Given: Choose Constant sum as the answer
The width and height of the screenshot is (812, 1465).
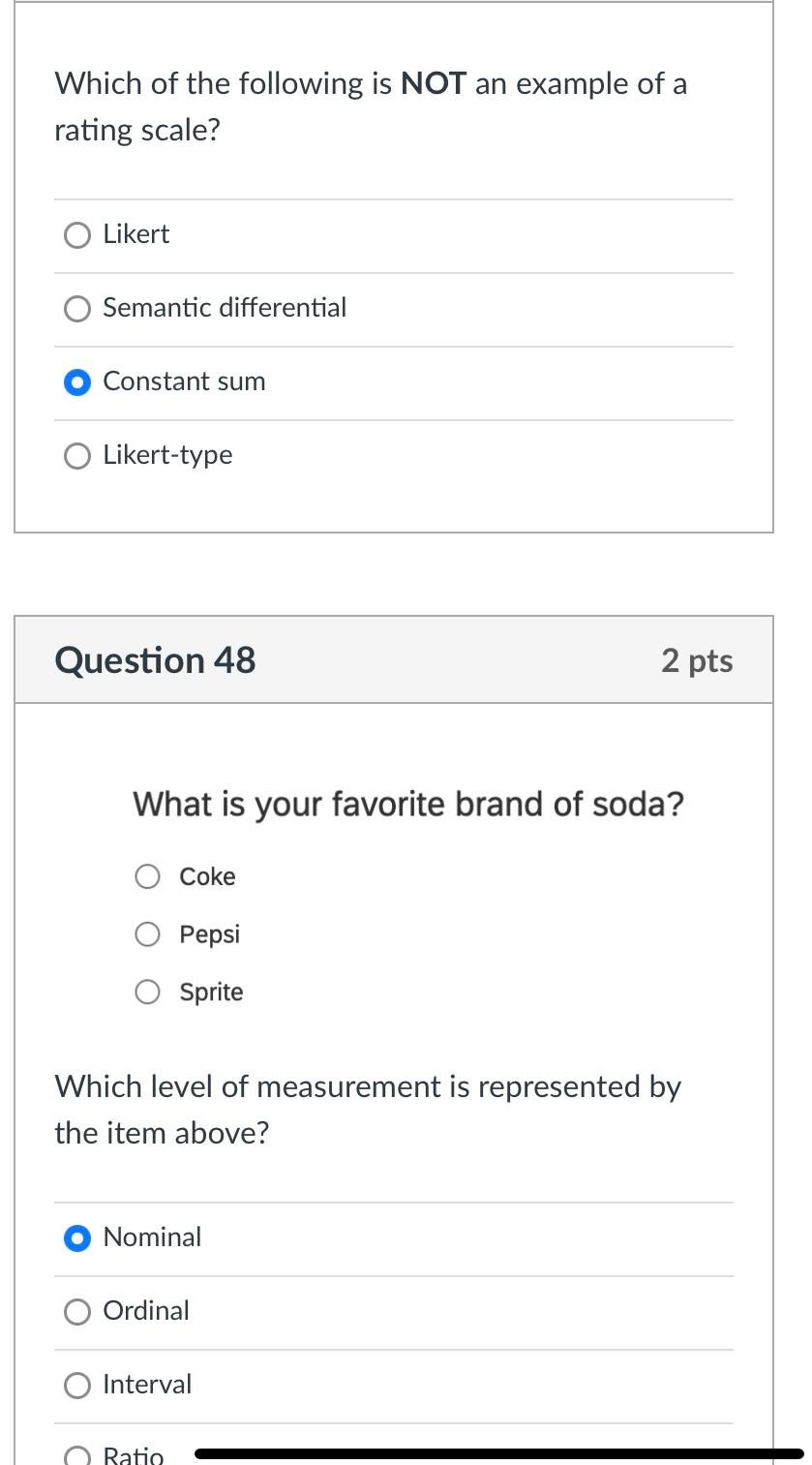Looking at the screenshot, I should tap(76, 382).
